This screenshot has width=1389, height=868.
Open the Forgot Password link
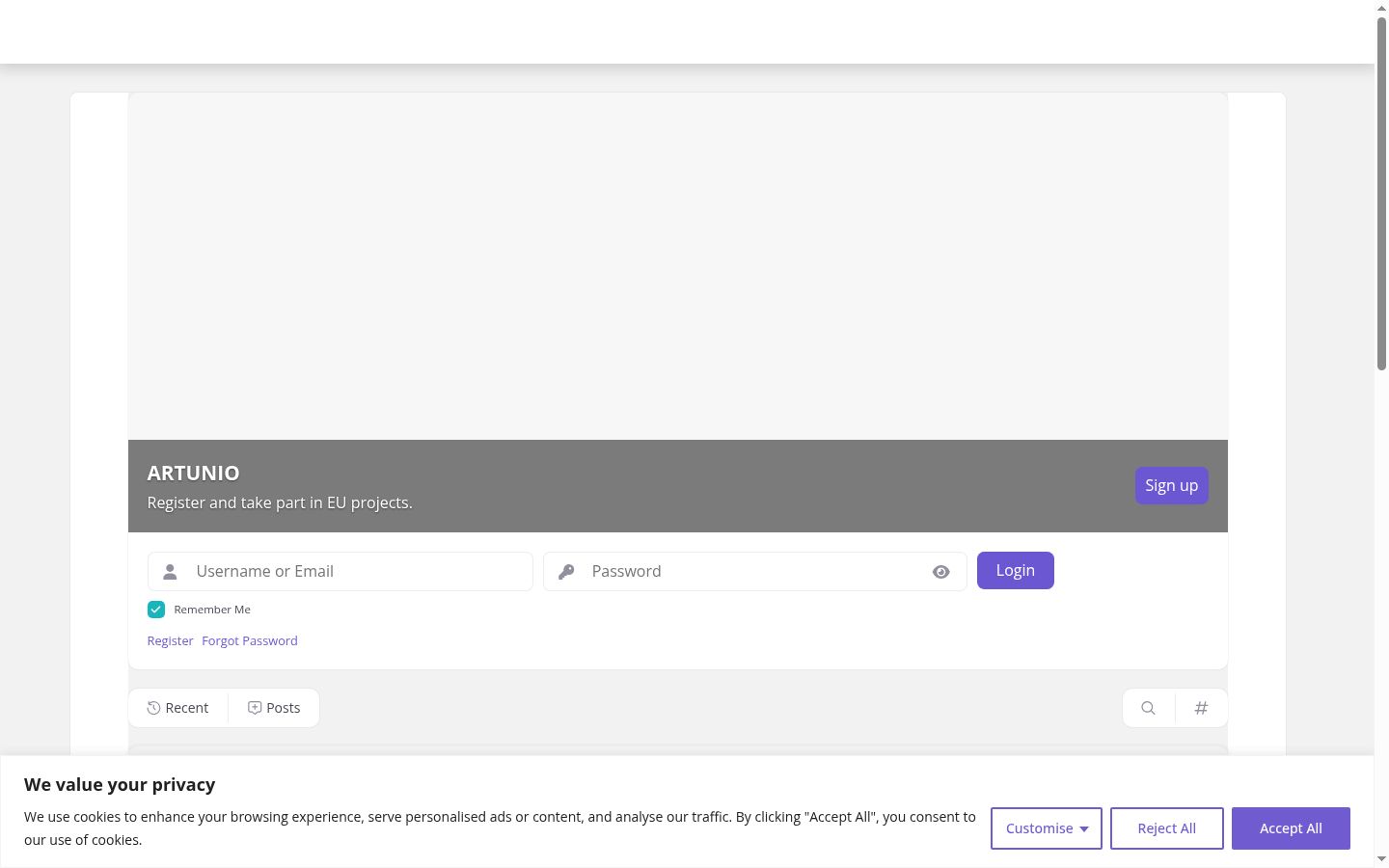tap(250, 640)
